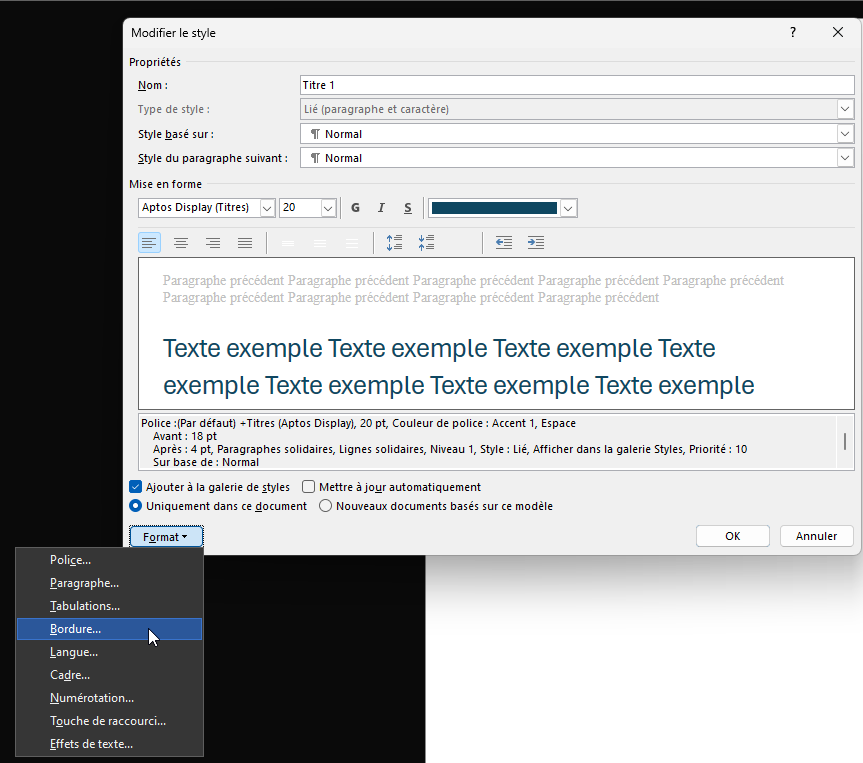Align paragraph text to the right
Screen dimensions: 863x763
point(213,243)
